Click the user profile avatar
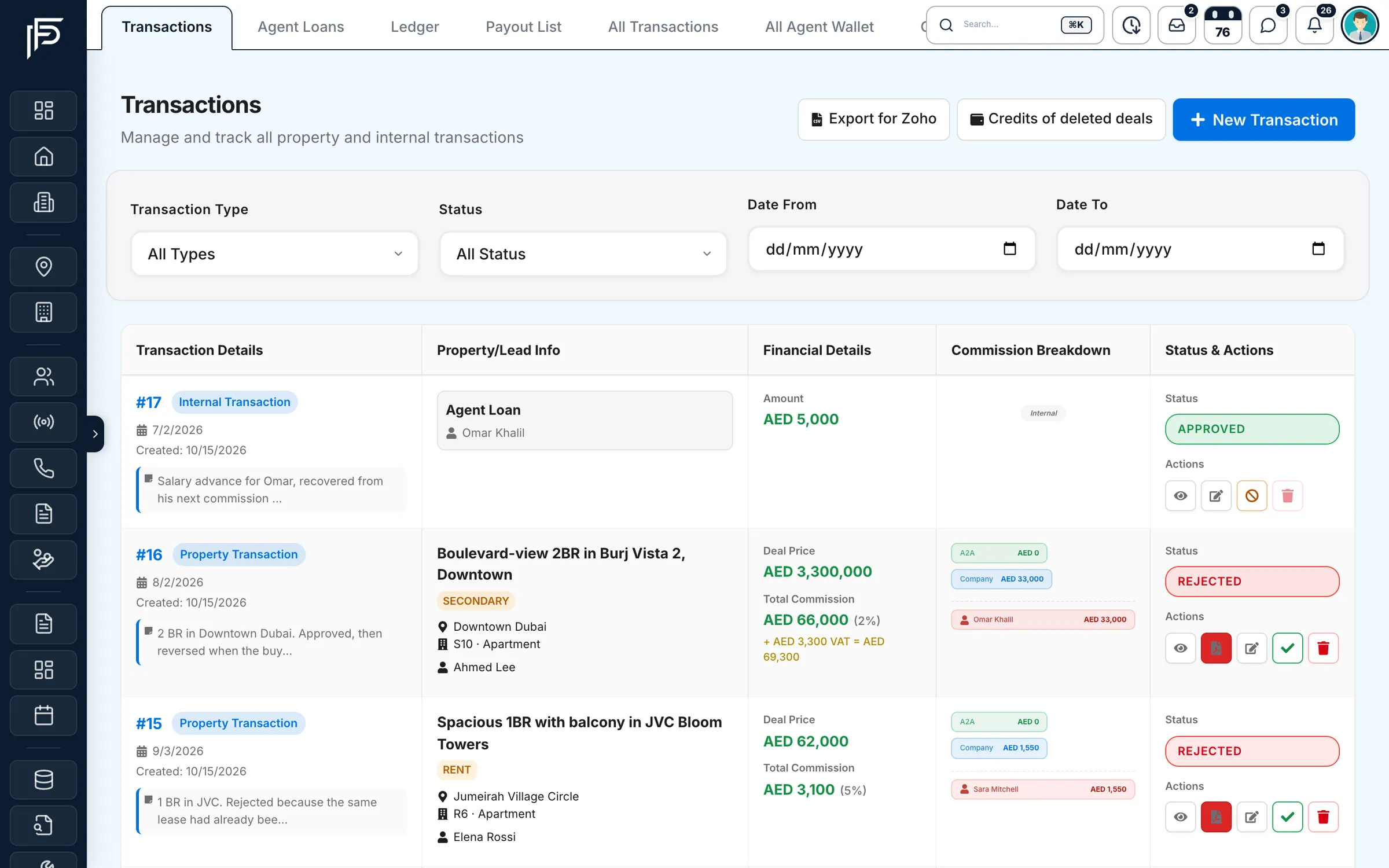 [1360, 25]
